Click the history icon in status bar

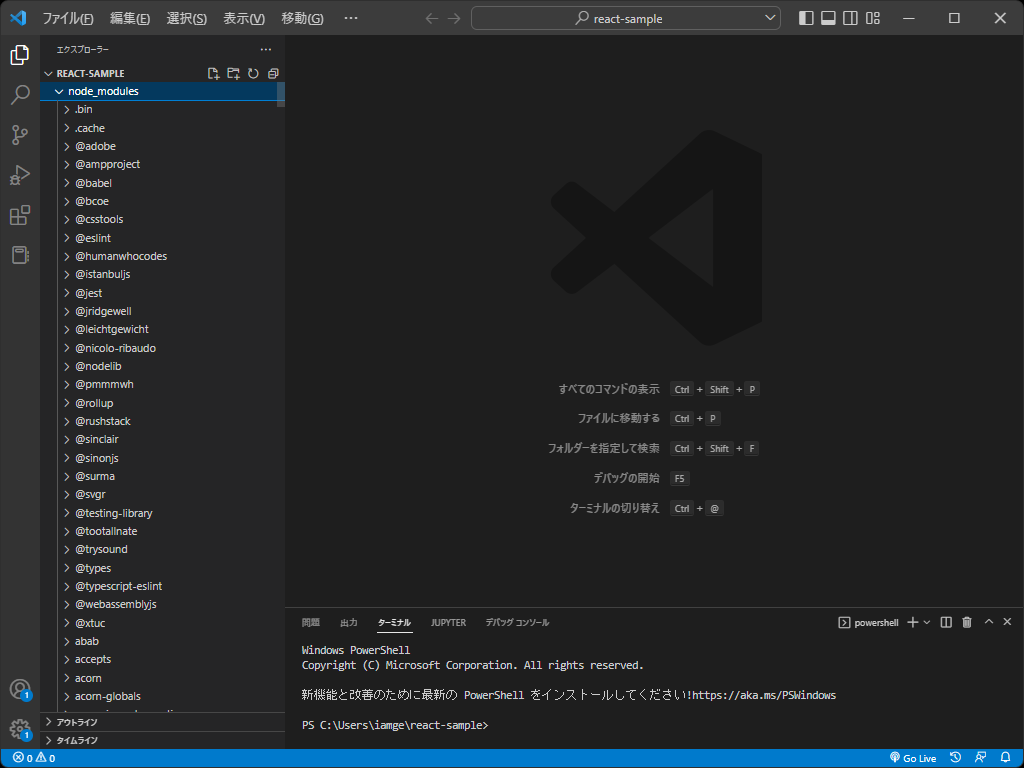click(955, 758)
